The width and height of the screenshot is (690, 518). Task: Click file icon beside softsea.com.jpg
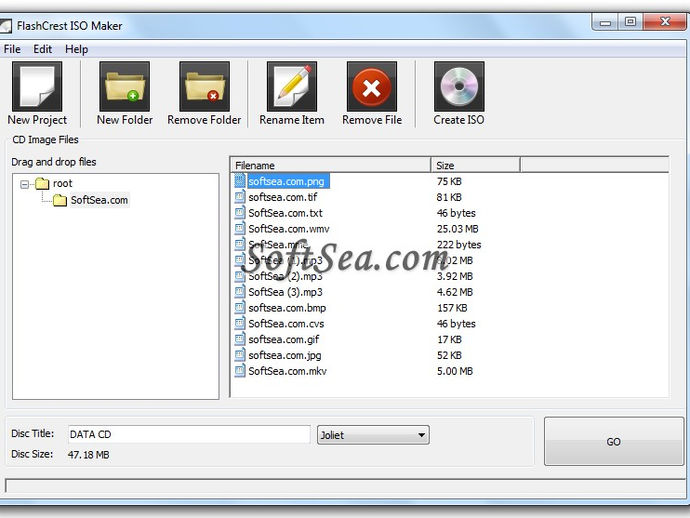(239, 355)
